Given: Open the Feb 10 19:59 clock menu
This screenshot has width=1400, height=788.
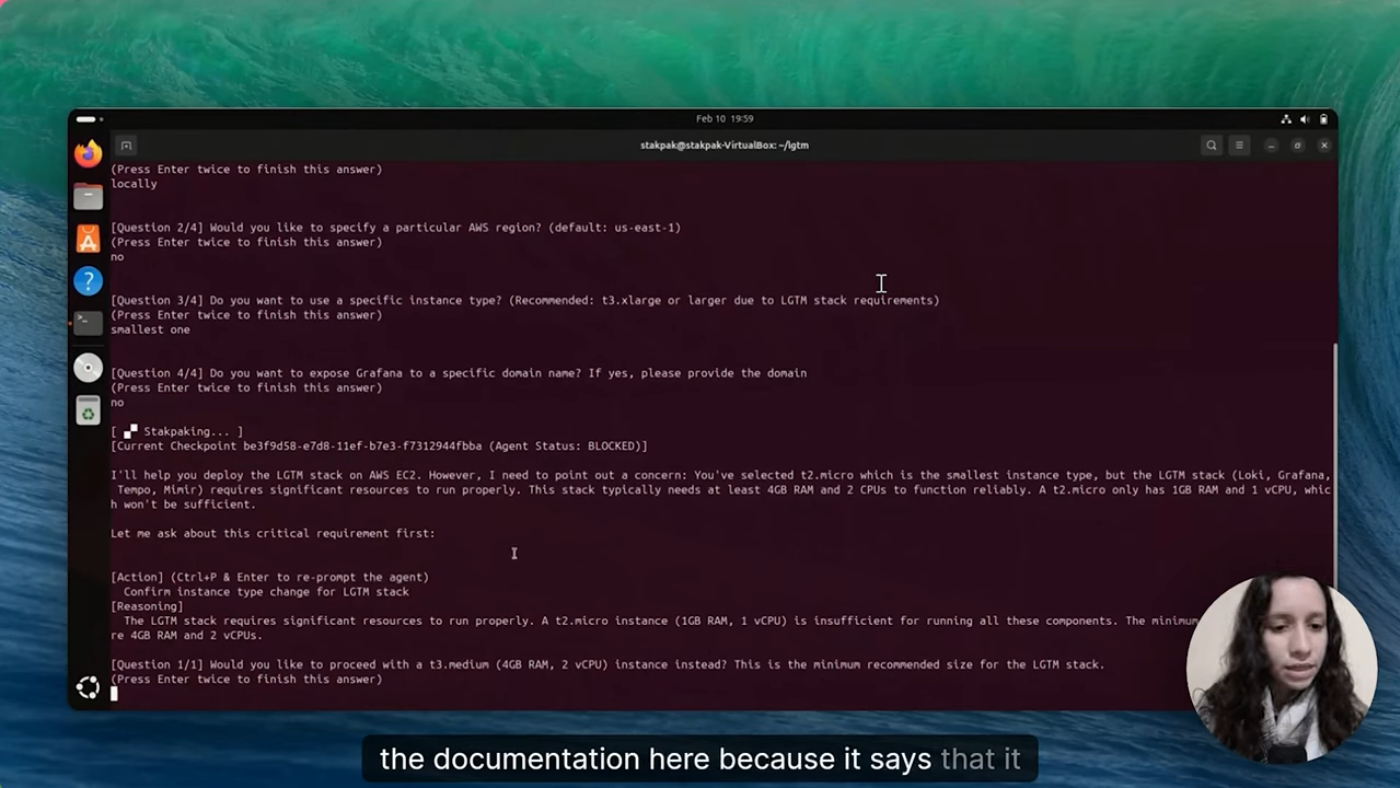Looking at the screenshot, I should coord(724,119).
